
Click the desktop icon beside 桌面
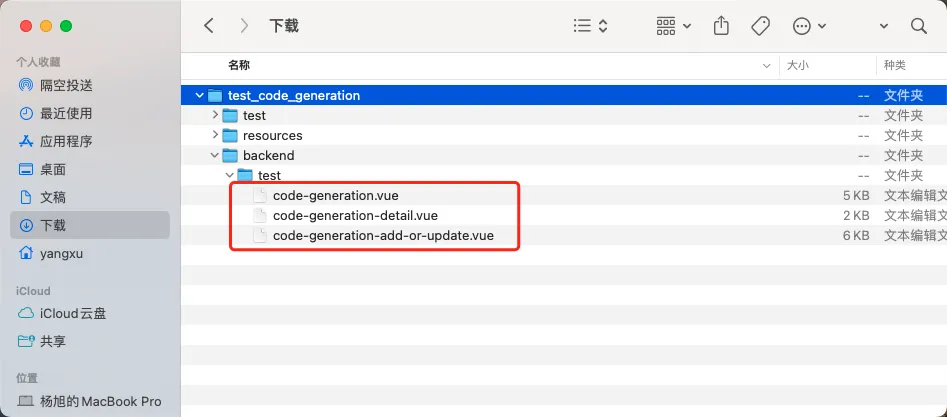pyautogui.click(x=26, y=169)
